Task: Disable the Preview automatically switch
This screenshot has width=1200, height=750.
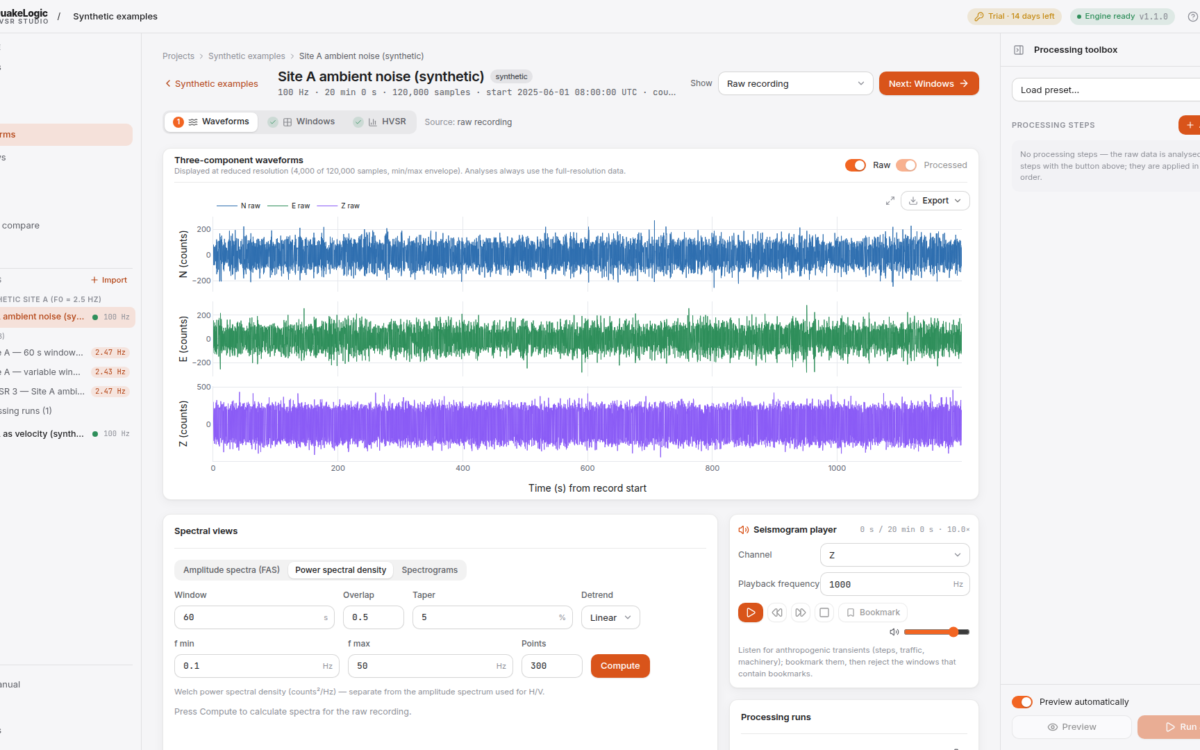Action: coord(1022,702)
